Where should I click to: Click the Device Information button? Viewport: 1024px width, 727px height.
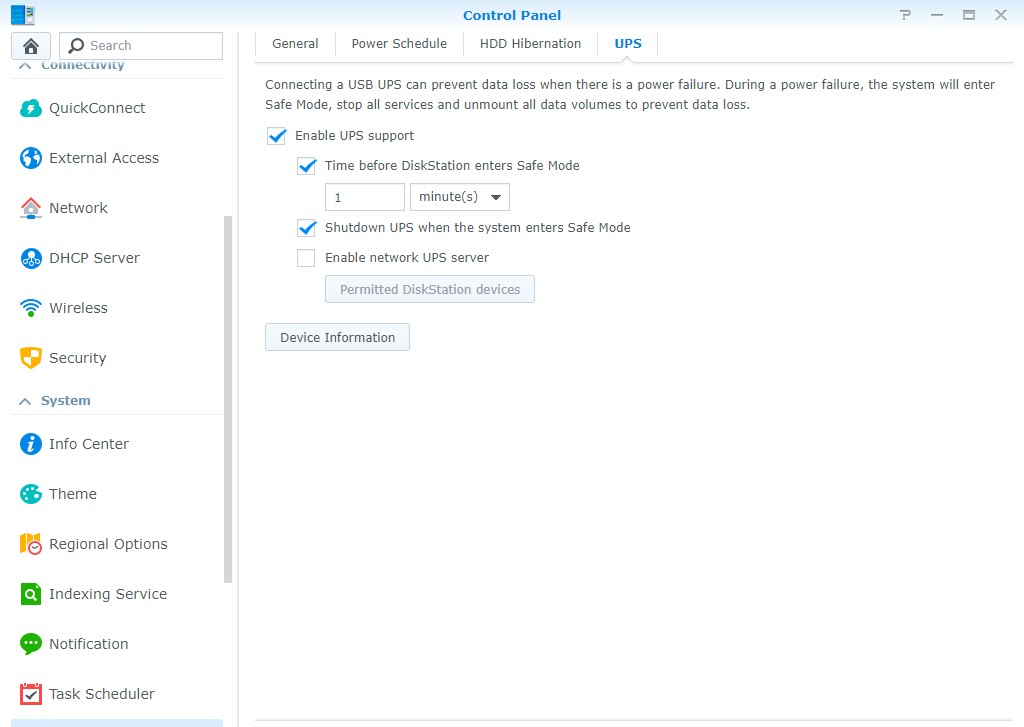(337, 338)
